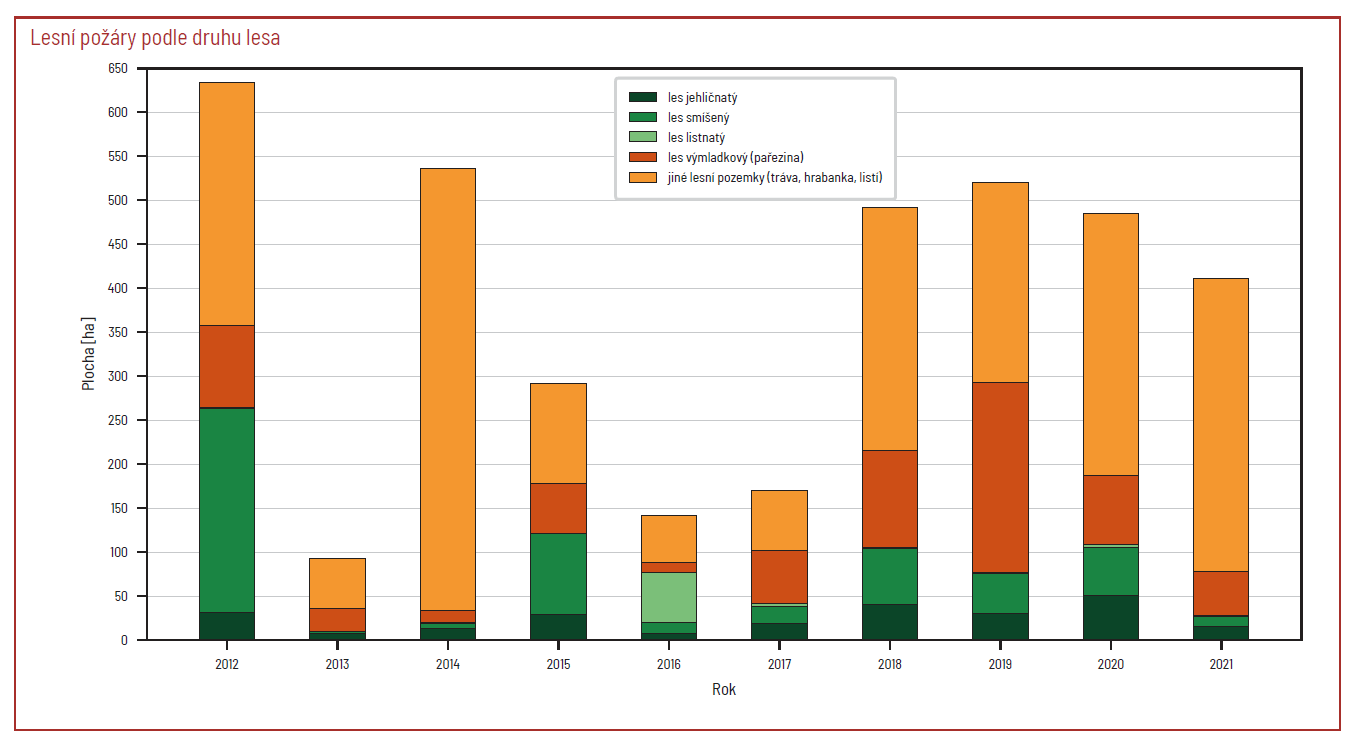This screenshot has height=741, width=1351.
Task: Click the 'Plocha [ha]' y-axis label
Action: click(x=89, y=354)
